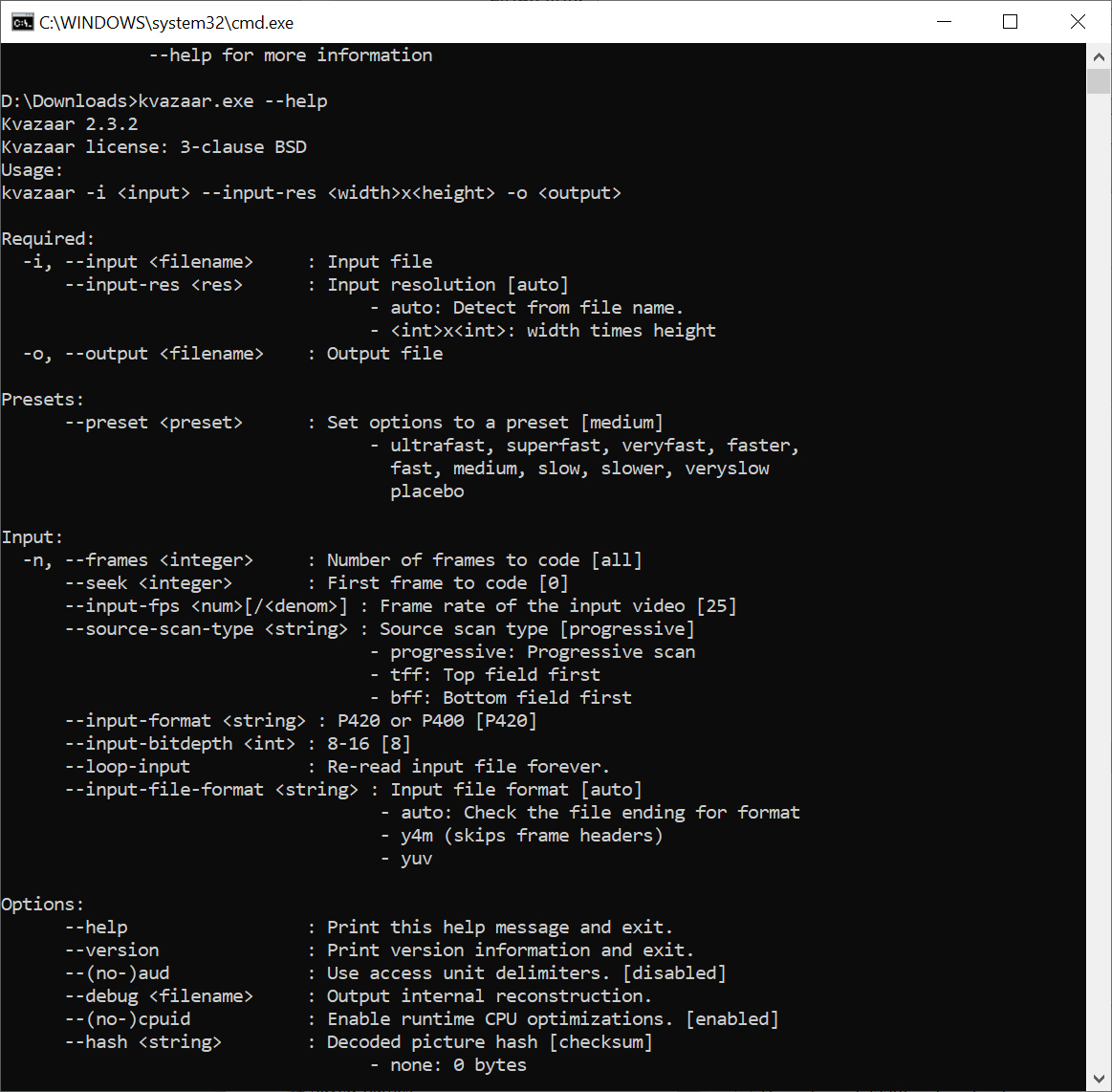1112x1092 pixels.
Task: Click 'progressive: Progressive scan' text
Action: click(x=542, y=651)
